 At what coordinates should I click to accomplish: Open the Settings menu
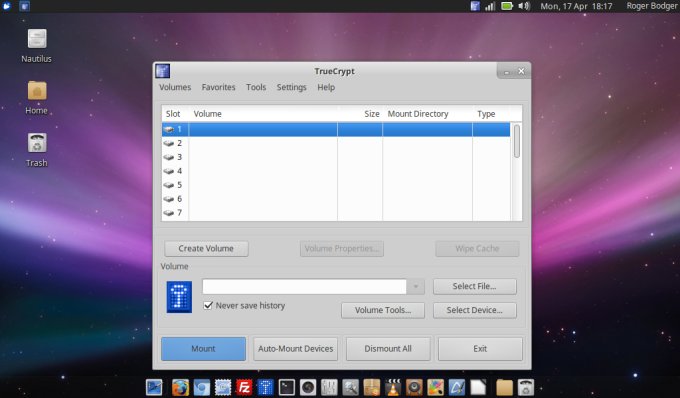pyautogui.click(x=291, y=87)
